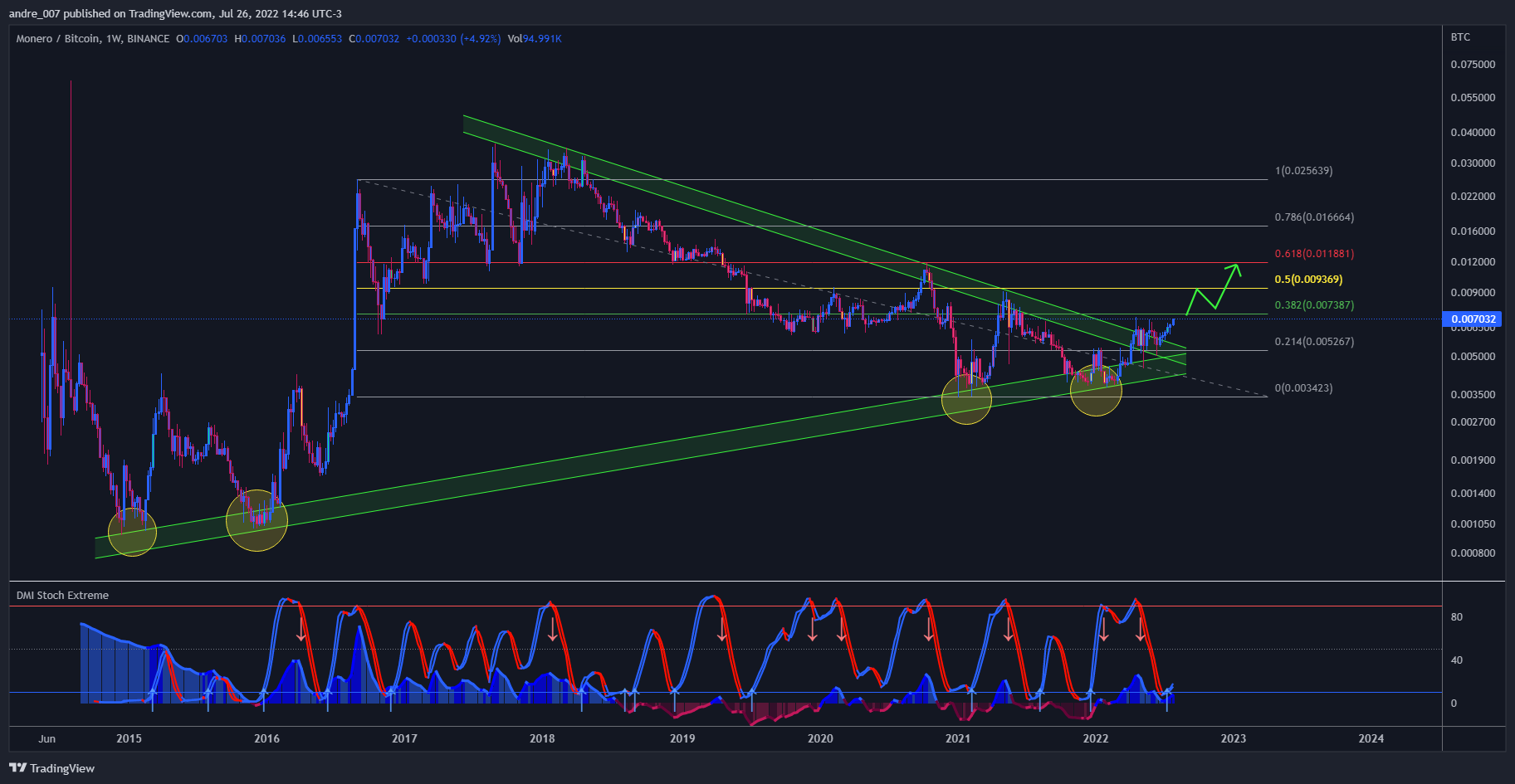
Task: Click the BTC currency label on price axis
Action: 1460,37
